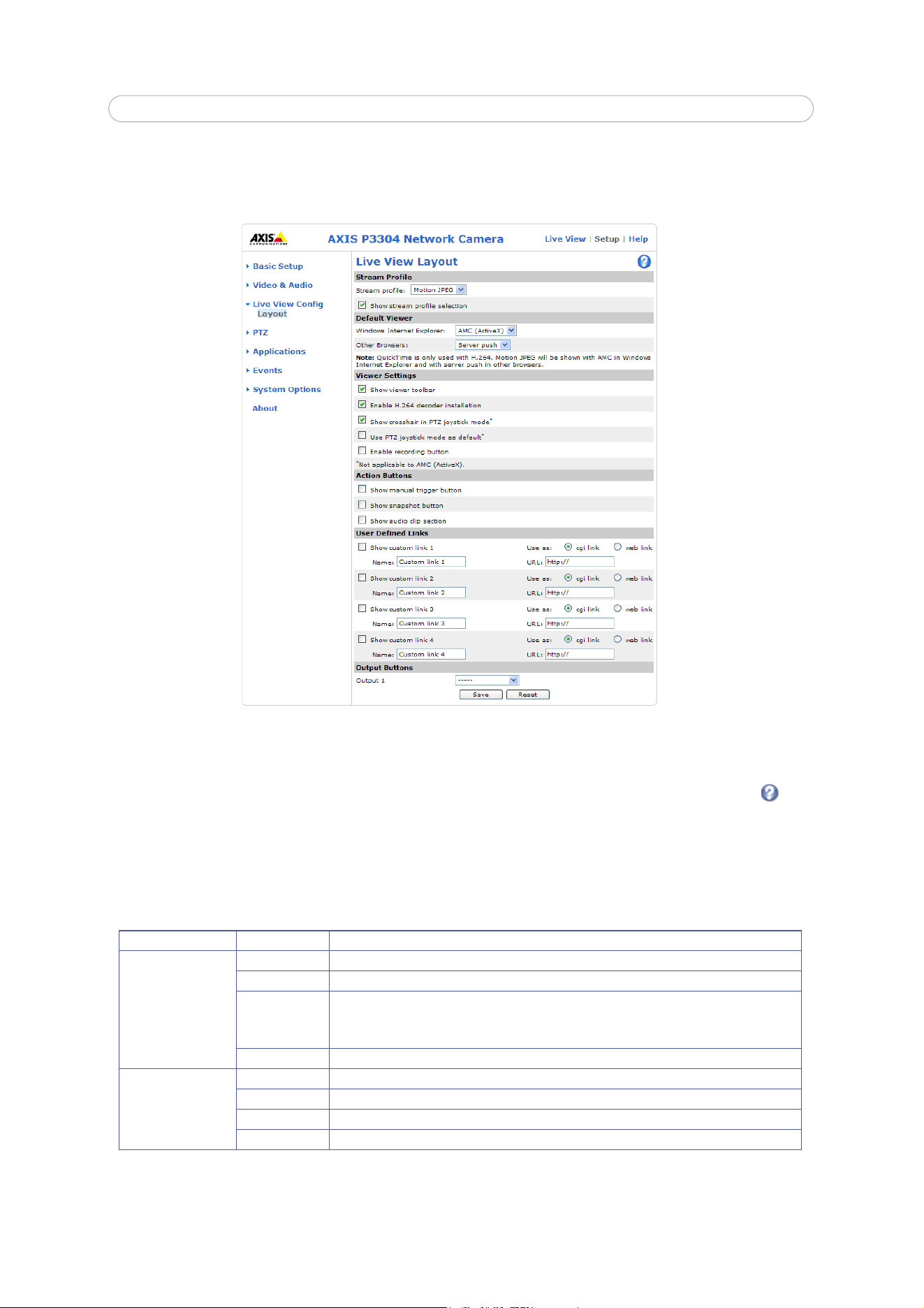The width and height of the screenshot is (924, 1308).
Task: Go to Live View in header
Action: tap(565, 239)
